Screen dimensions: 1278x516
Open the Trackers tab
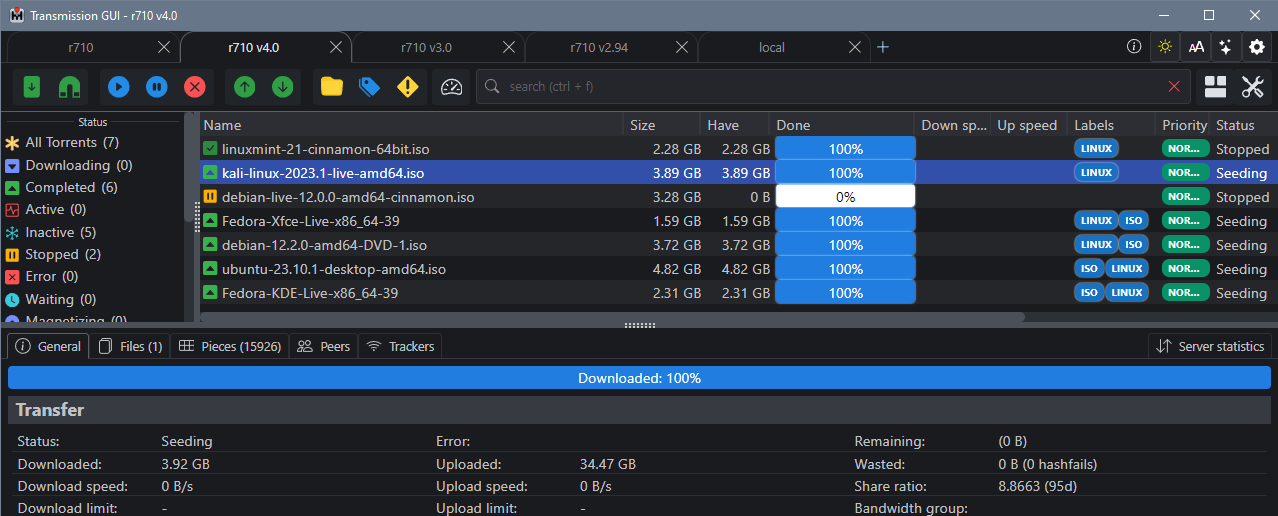[x=400, y=346]
